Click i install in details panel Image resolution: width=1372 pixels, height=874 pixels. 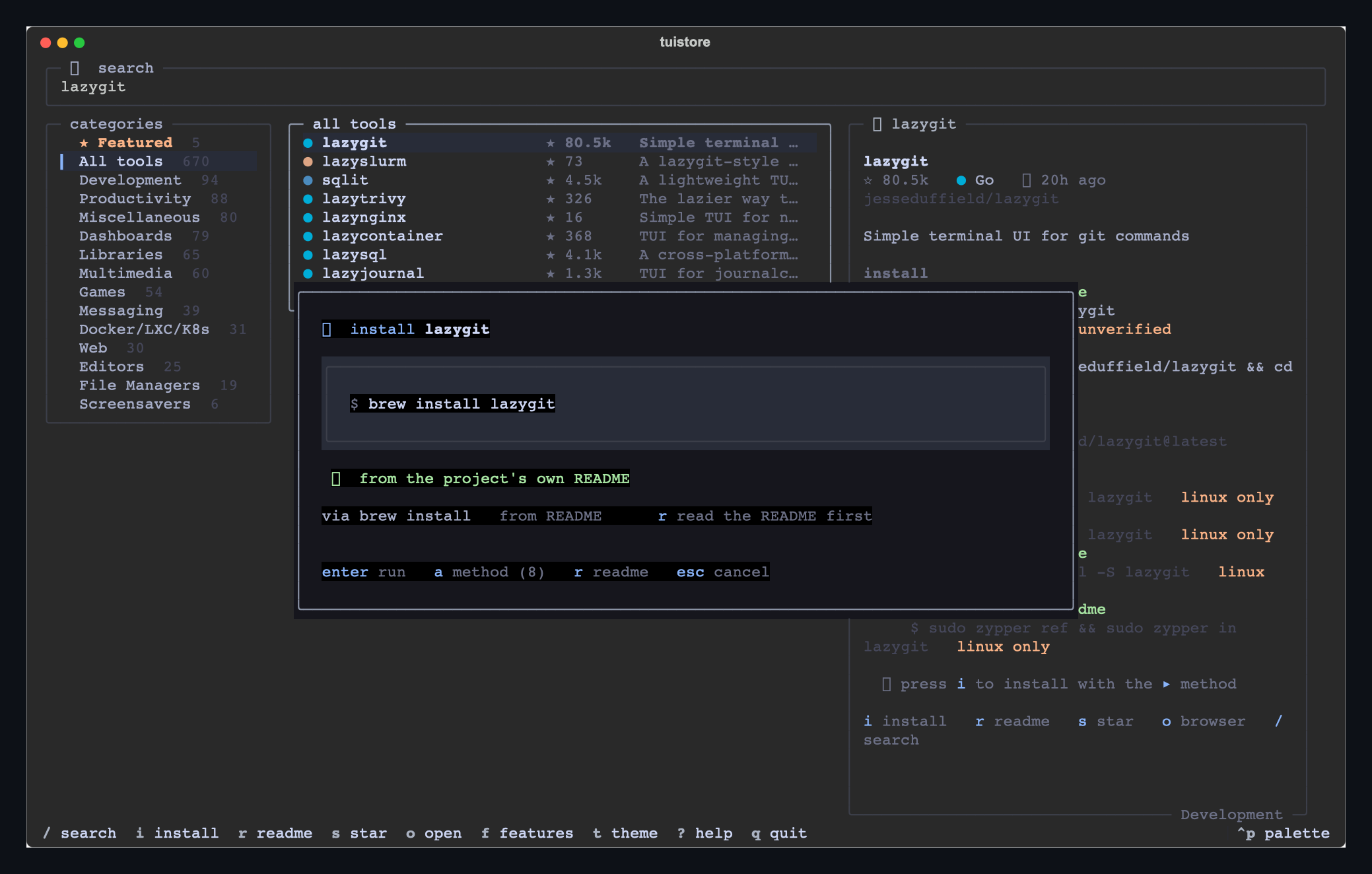[x=905, y=722]
